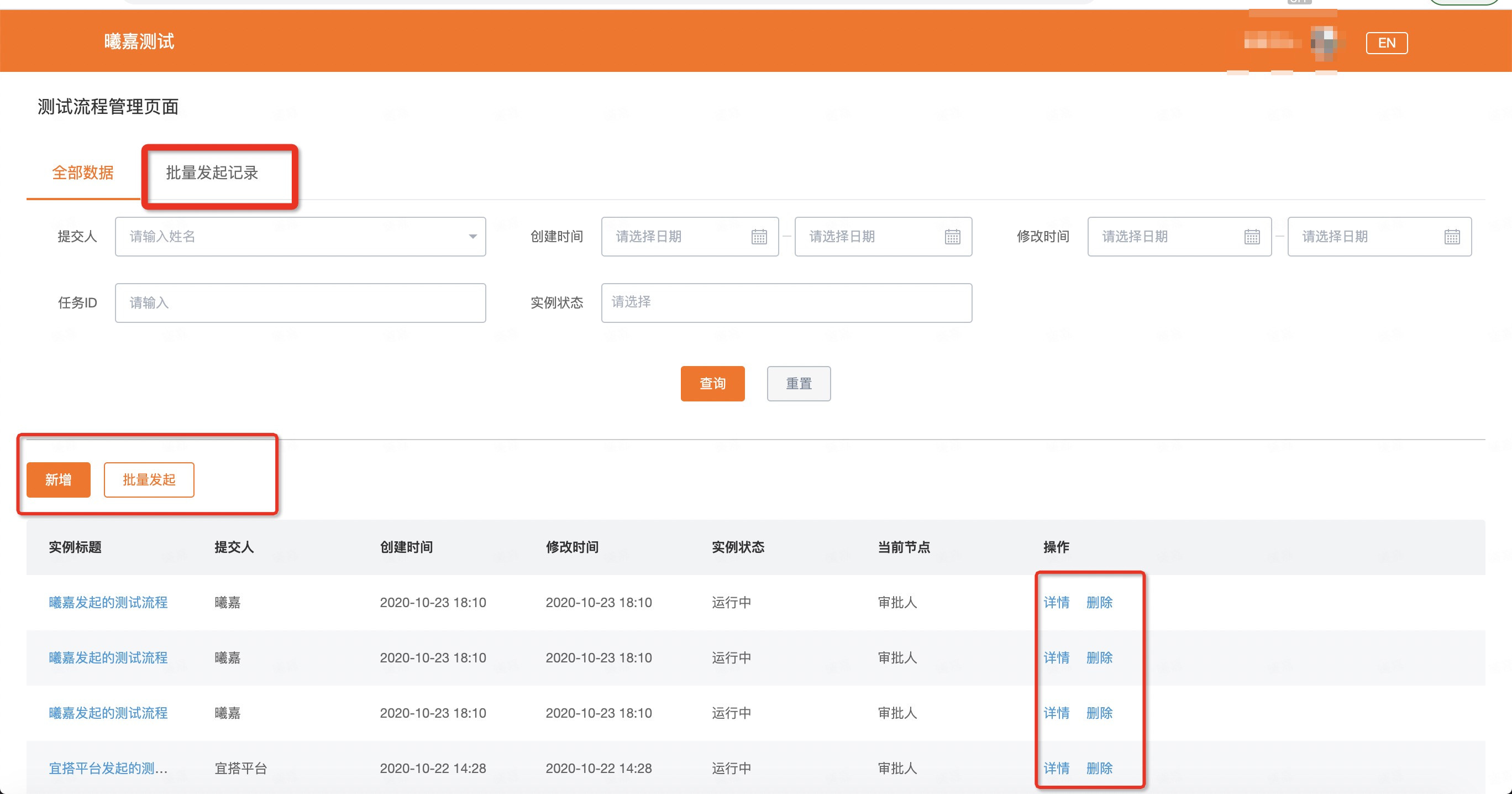This screenshot has height=794, width=1512.
Task: Click 删除 in the second table row
Action: (x=1099, y=657)
